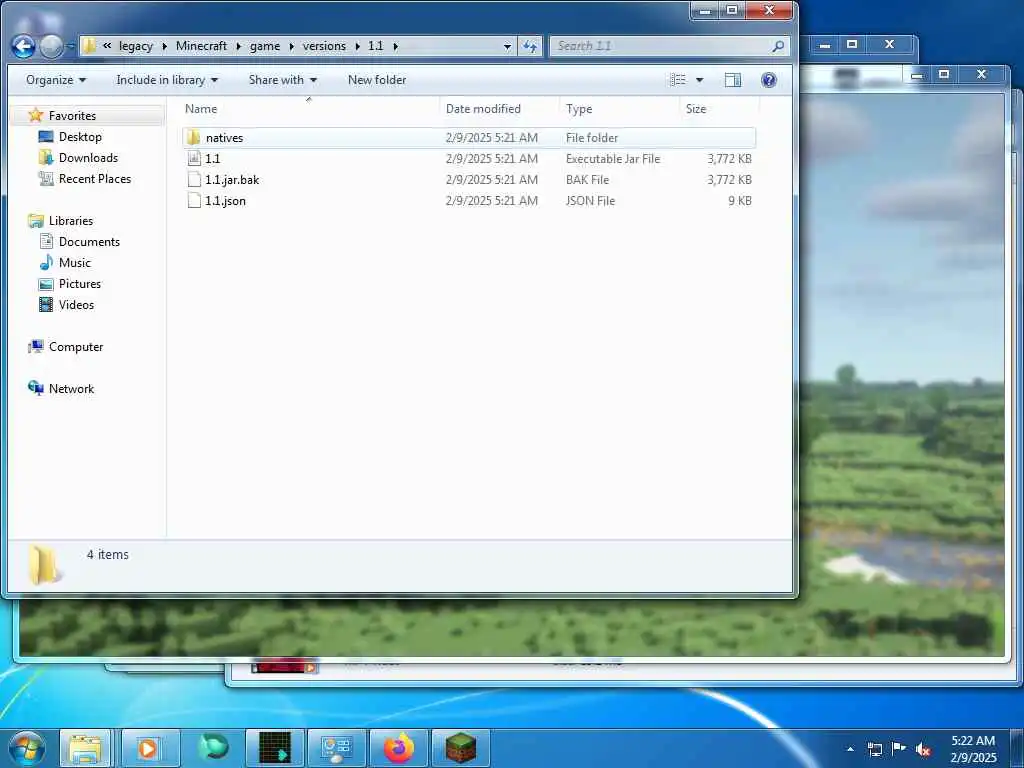This screenshot has height=768, width=1024.
Task: Click the dark grid taskbar application icon
Action: pyautogui.click(x=274, y=748)
